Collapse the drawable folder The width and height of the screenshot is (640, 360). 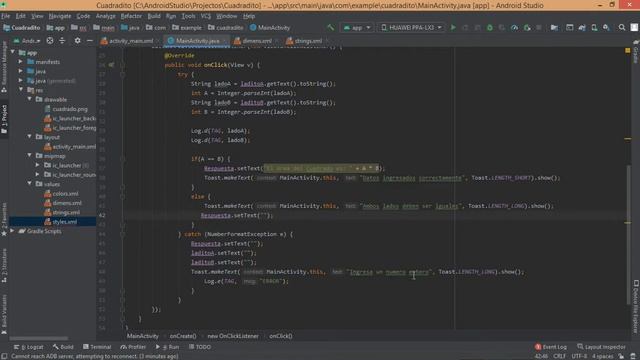29,99
